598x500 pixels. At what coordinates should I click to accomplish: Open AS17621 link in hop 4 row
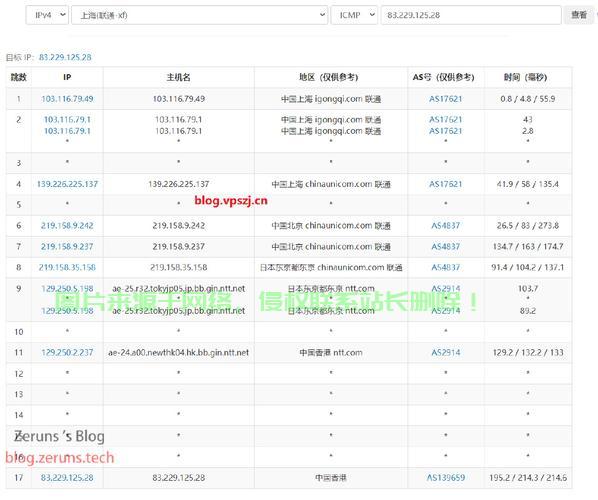445,184
